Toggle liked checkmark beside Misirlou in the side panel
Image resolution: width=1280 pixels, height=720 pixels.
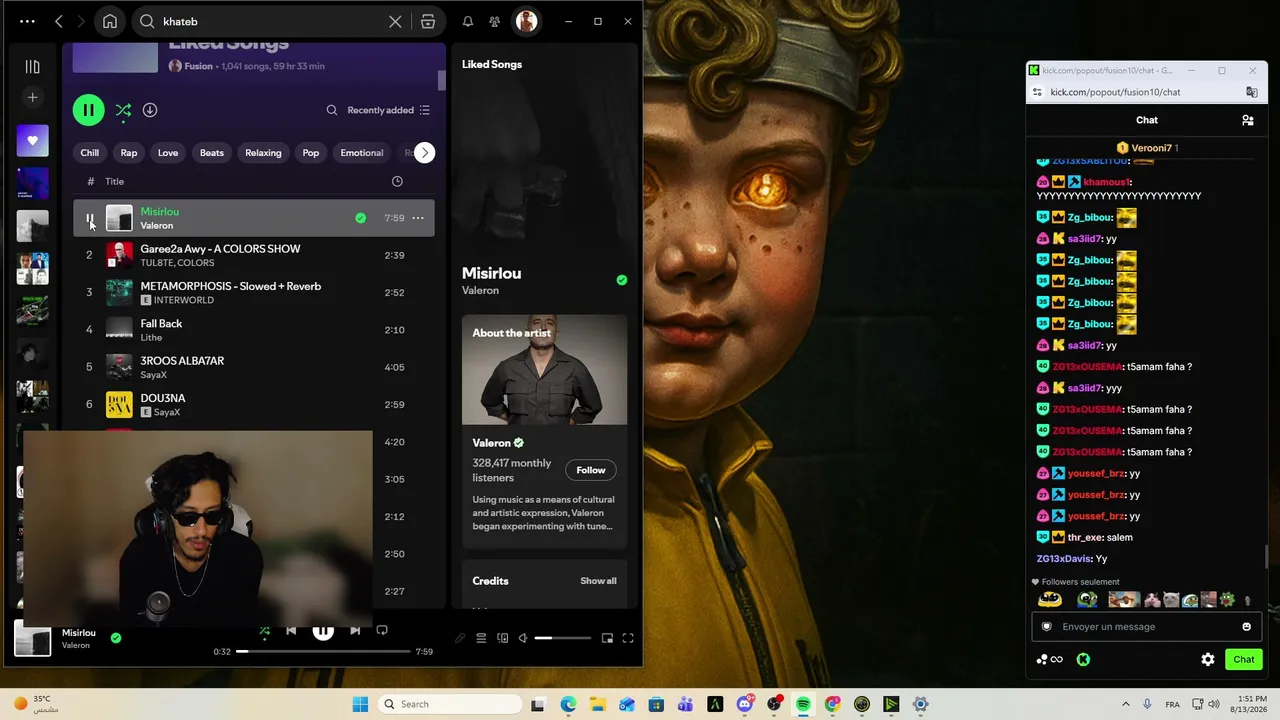[622, 280]
